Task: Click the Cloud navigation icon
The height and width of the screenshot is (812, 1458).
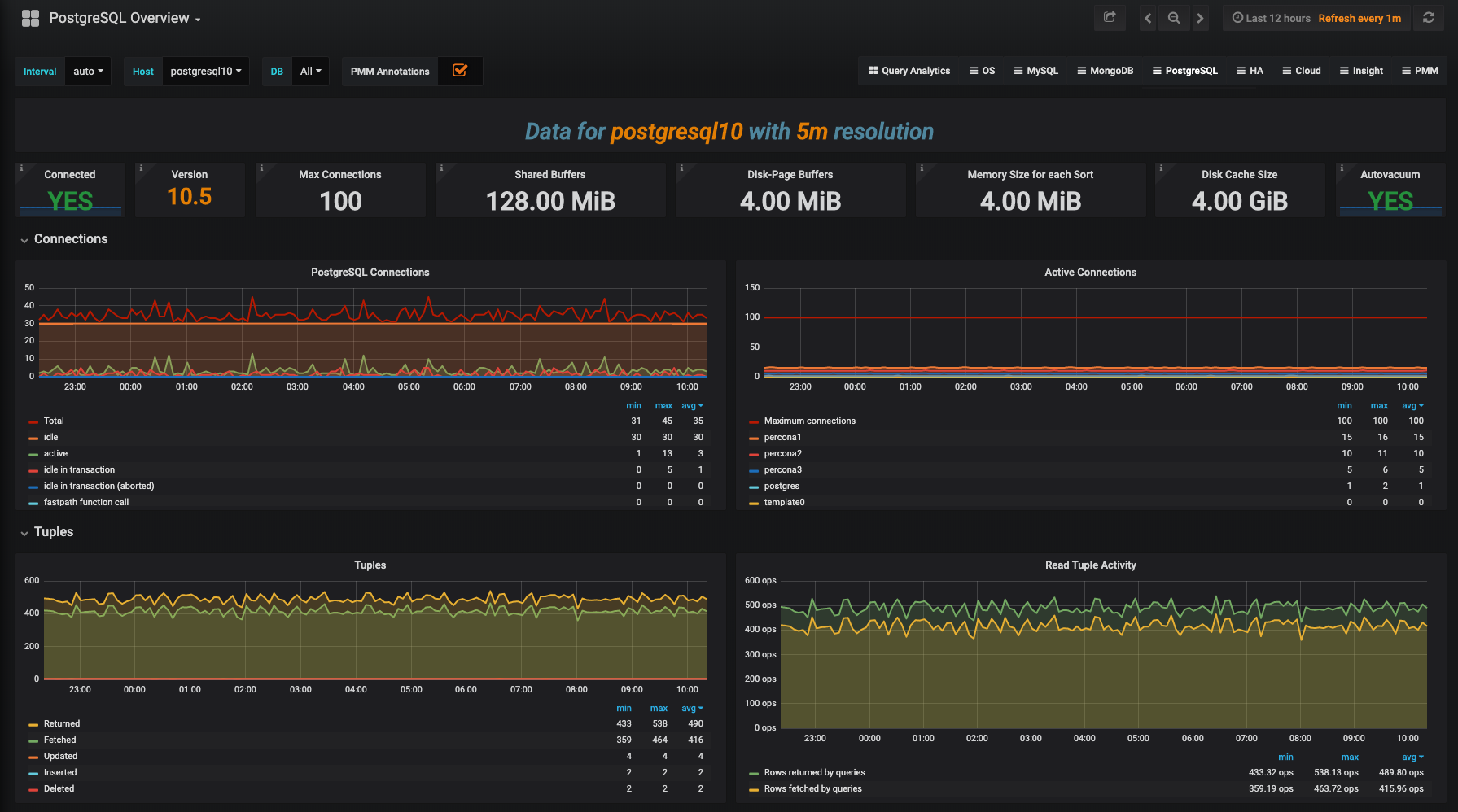Action: coord(1301,70)
